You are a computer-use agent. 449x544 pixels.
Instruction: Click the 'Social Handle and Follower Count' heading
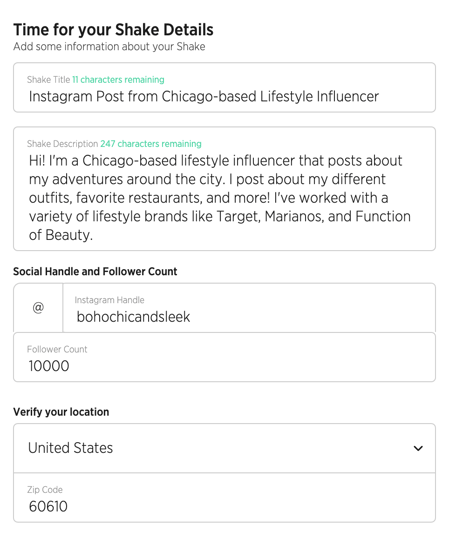coord(95,271)
